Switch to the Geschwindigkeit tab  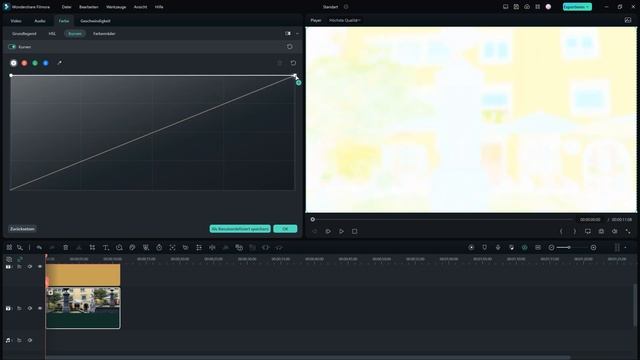[x=95, y=21]
